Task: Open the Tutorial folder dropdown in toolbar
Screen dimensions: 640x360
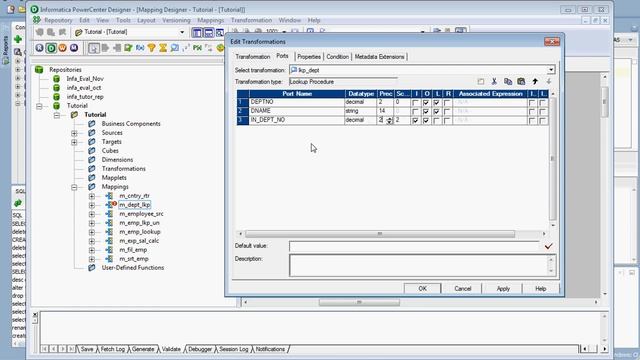Action: (x=182, y=32)
